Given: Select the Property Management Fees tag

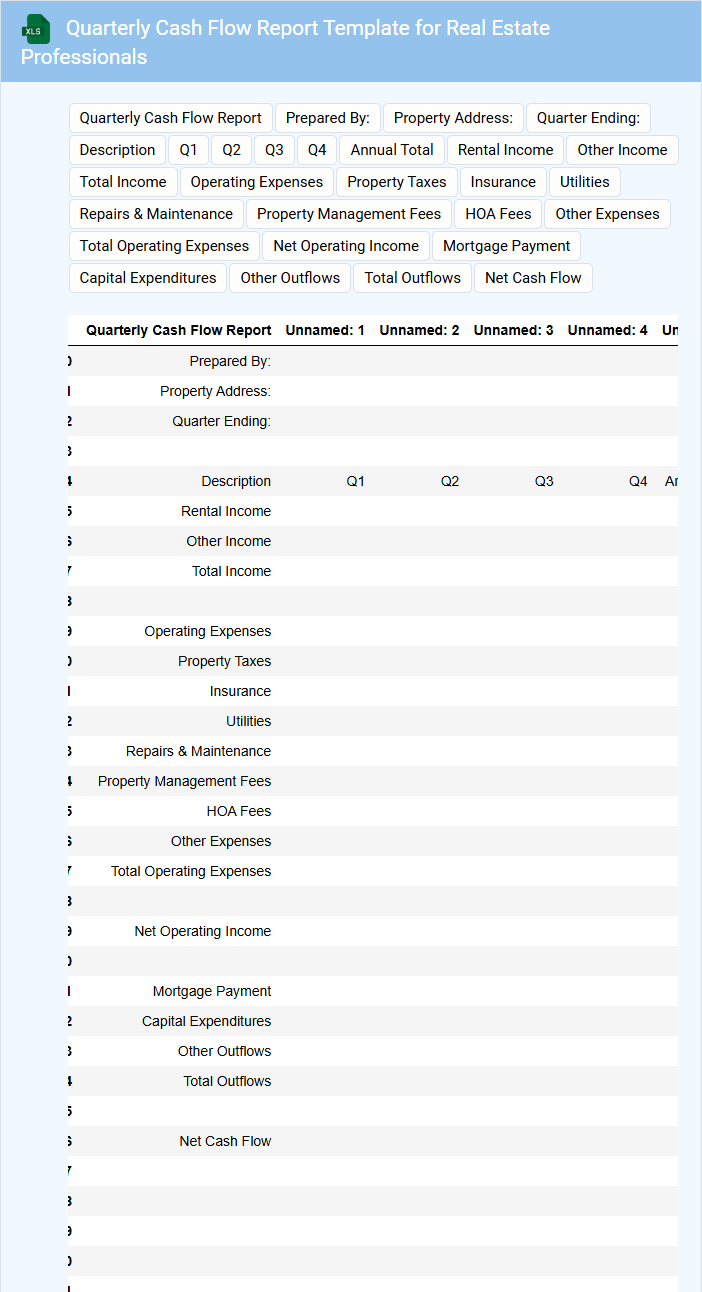Looking at the screenshot, I should (x=349, y=214).
